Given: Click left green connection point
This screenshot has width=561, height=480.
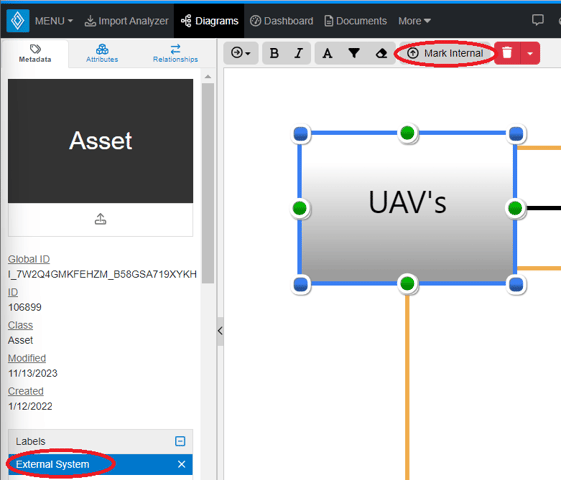Looking at the screenshot, I should point(299,208).
